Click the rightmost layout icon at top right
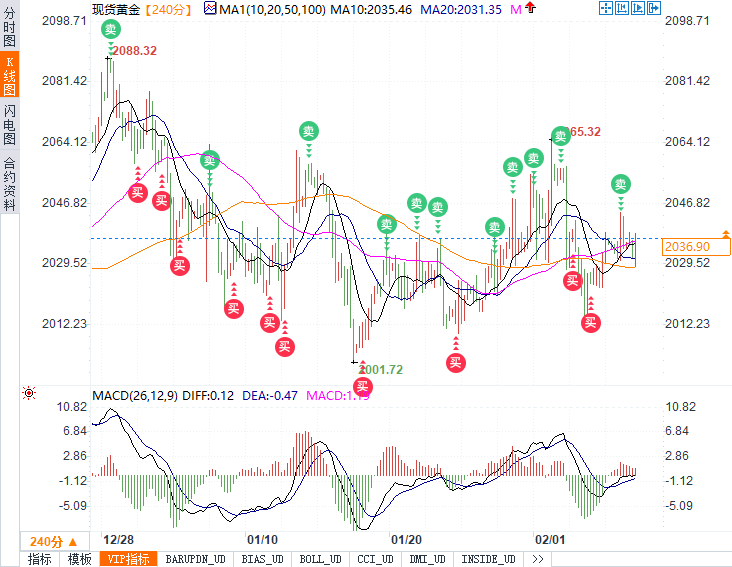 (x=654, y=9)
